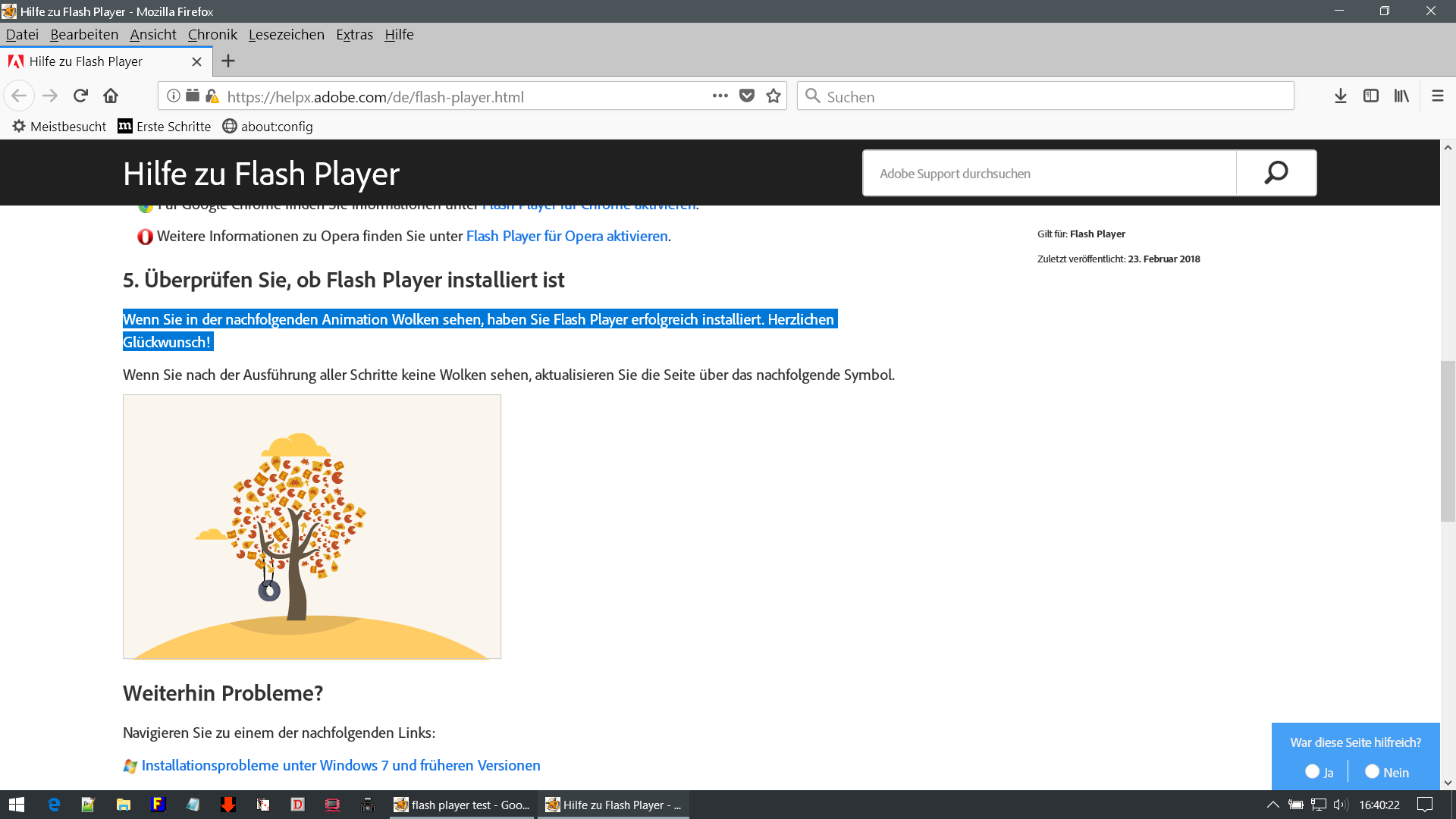Show hidden system tray icons
Viewport: 1456px width, 819px height.
click(x=1272, y=805)
